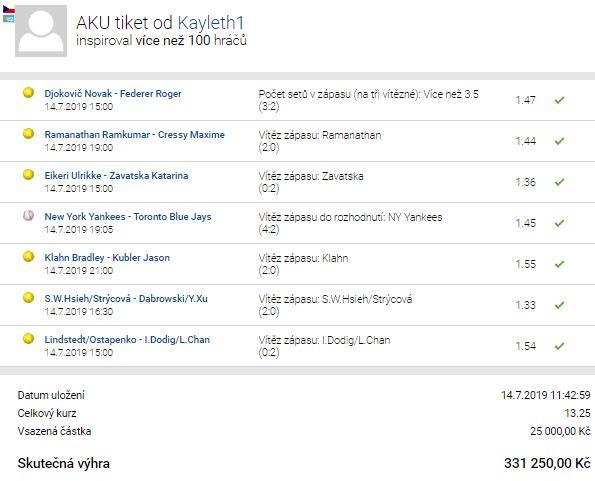Click the user avatar placeholder image
Viewport: 595px width, 481px height.
point(41,31)
